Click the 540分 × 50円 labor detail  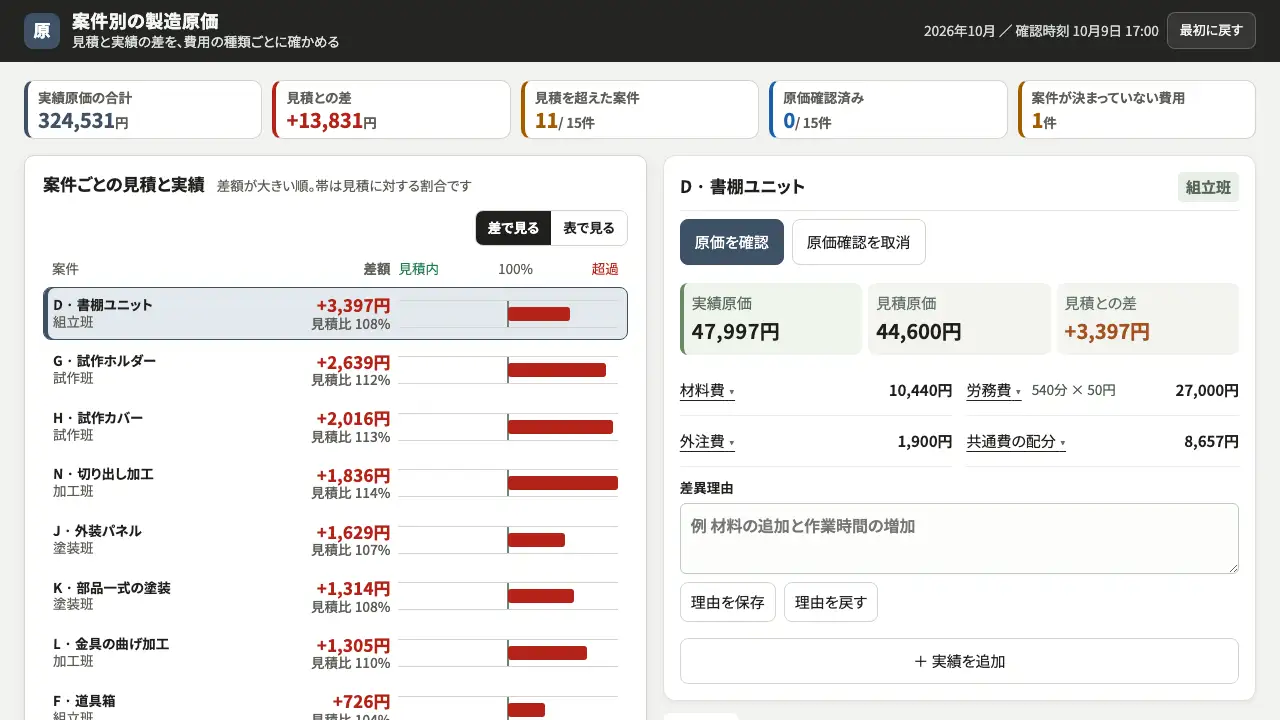1073,391
